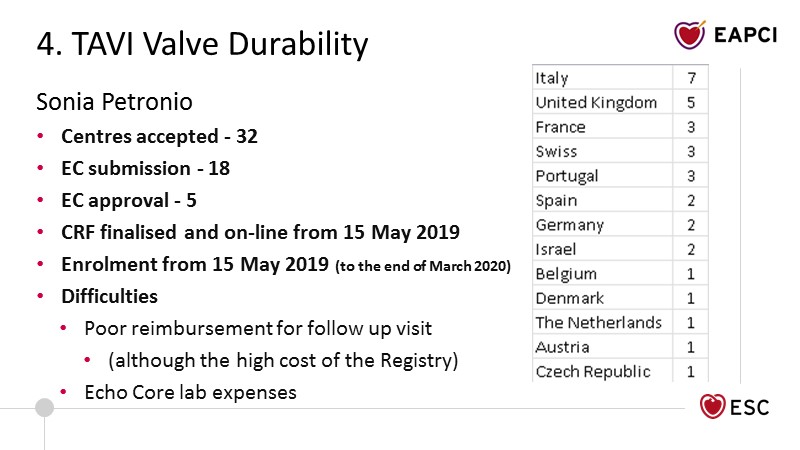
Task: Select the "Centres accepted - 32" bullet
Action: coord(159,136)
